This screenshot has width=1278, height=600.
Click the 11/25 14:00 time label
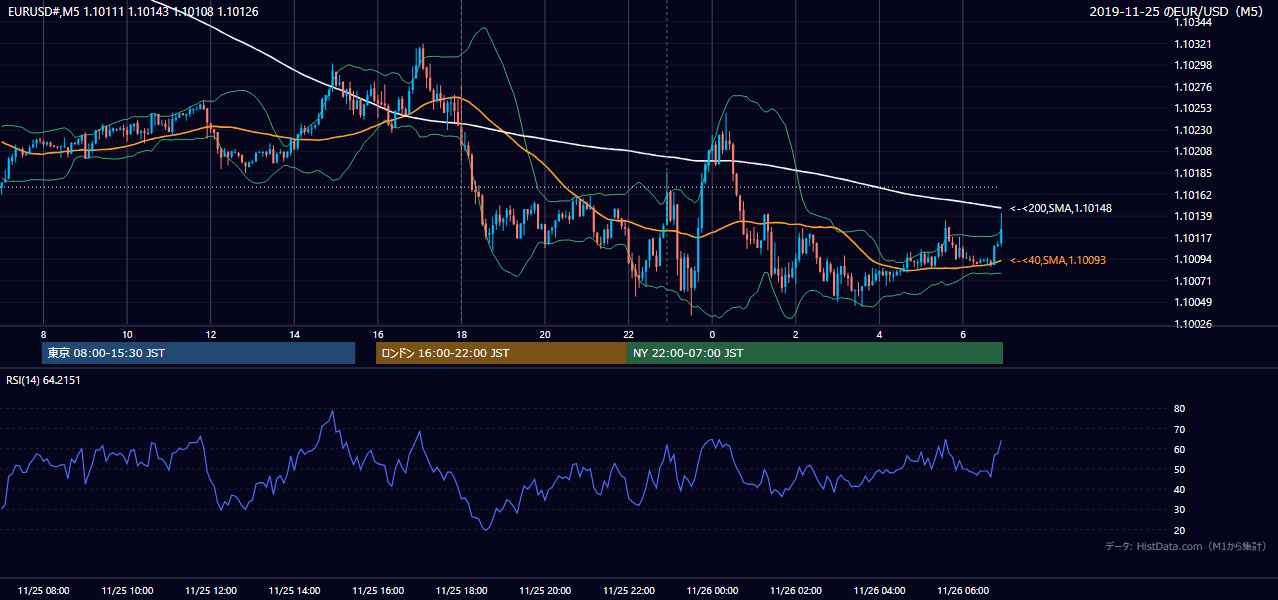(x=294, y=591)
